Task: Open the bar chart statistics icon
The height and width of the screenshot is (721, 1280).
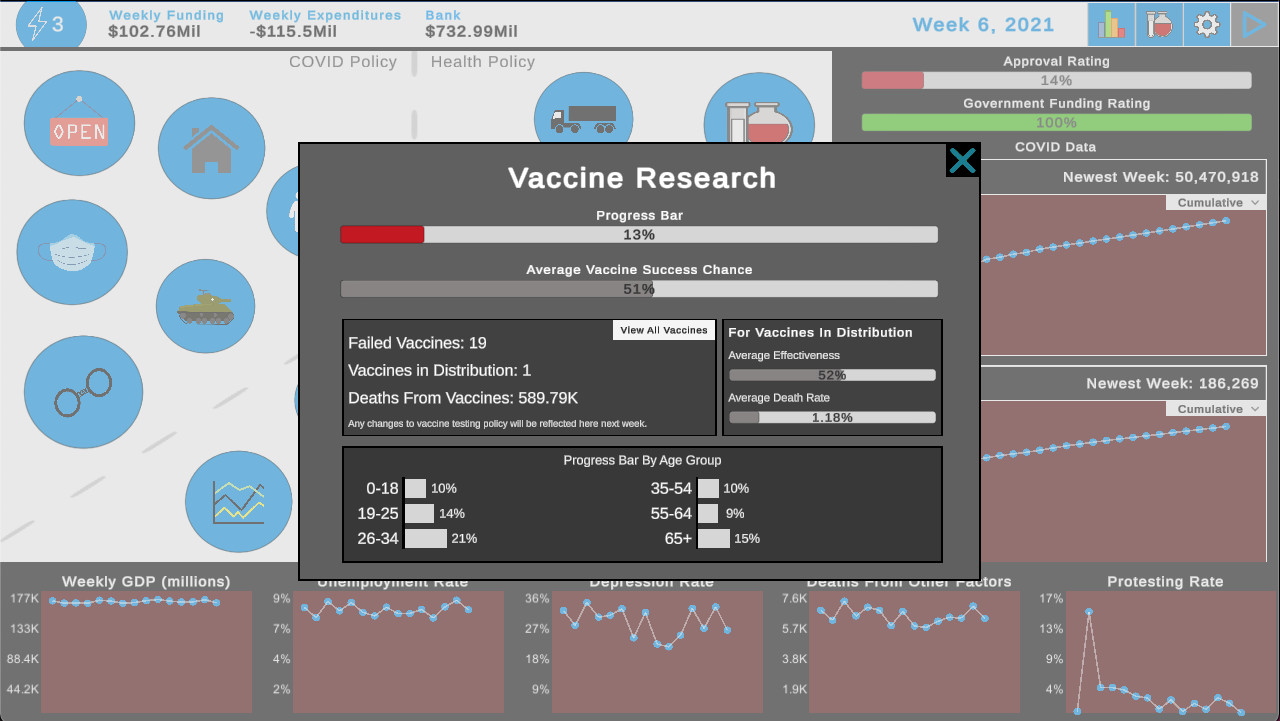Action: [1111, 24]
